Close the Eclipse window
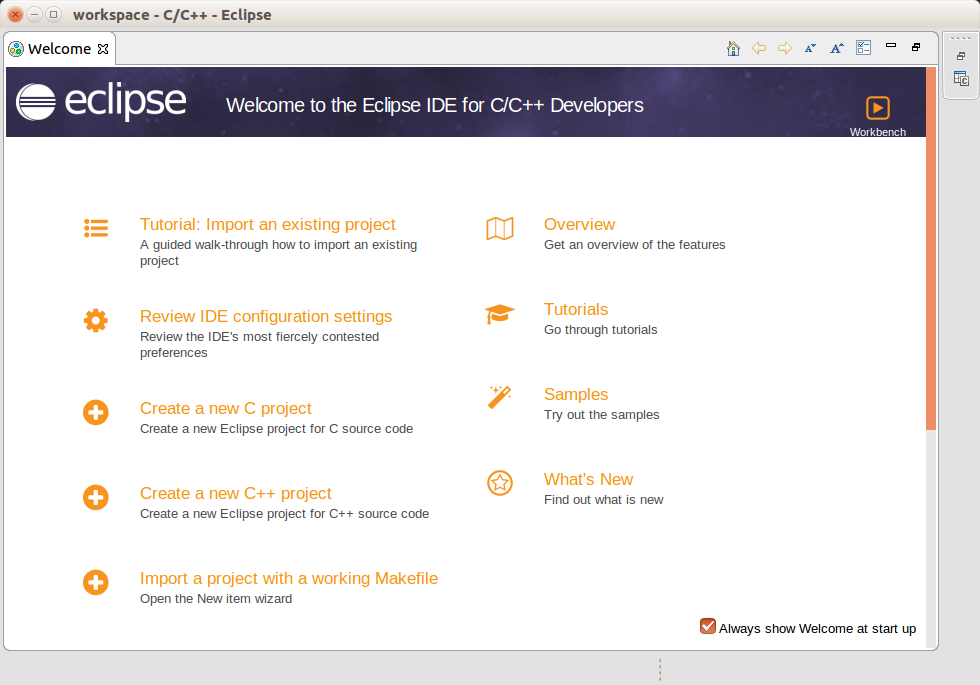The height and width of the screenshot is (685, 980). [16, 14]
